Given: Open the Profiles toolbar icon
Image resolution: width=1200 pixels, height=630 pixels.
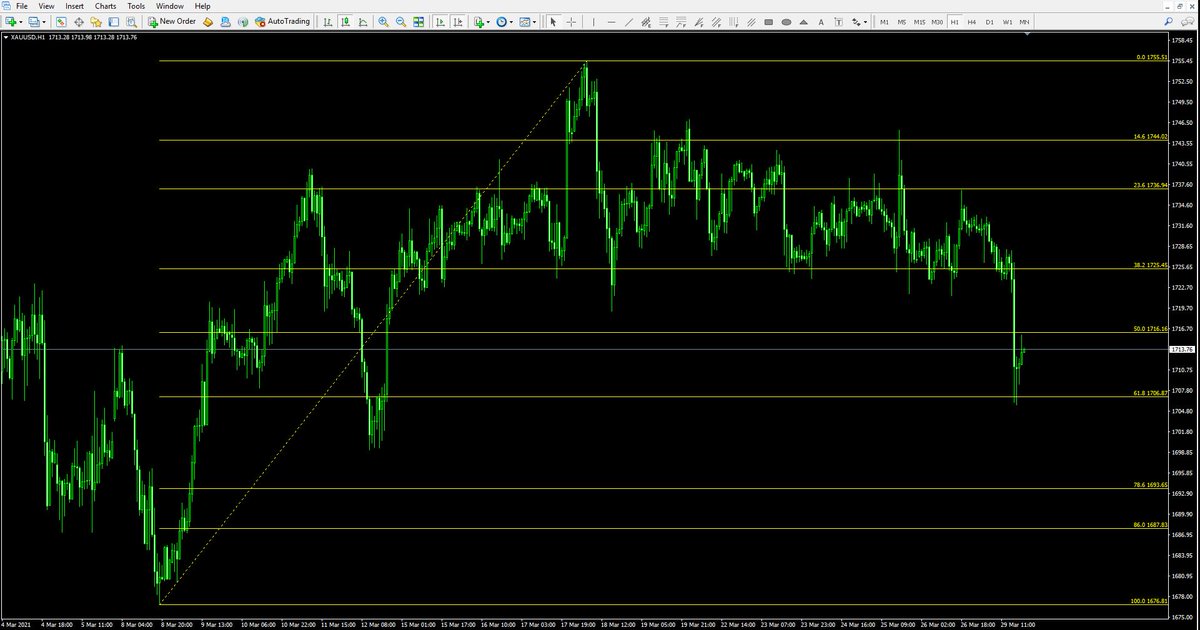Looking at the screenshot, I should point(33,21).
